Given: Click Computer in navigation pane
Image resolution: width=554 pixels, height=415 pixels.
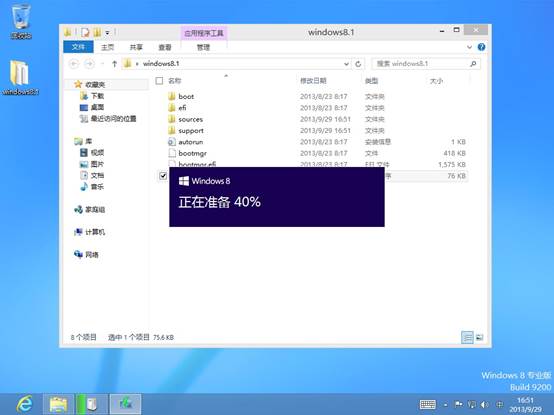Looking at the screenshot, I should [95, 232].
